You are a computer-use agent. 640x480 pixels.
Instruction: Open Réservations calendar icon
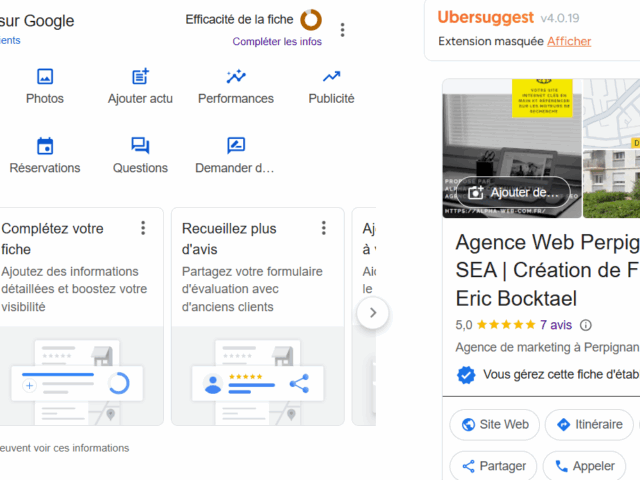coord(45,147)
